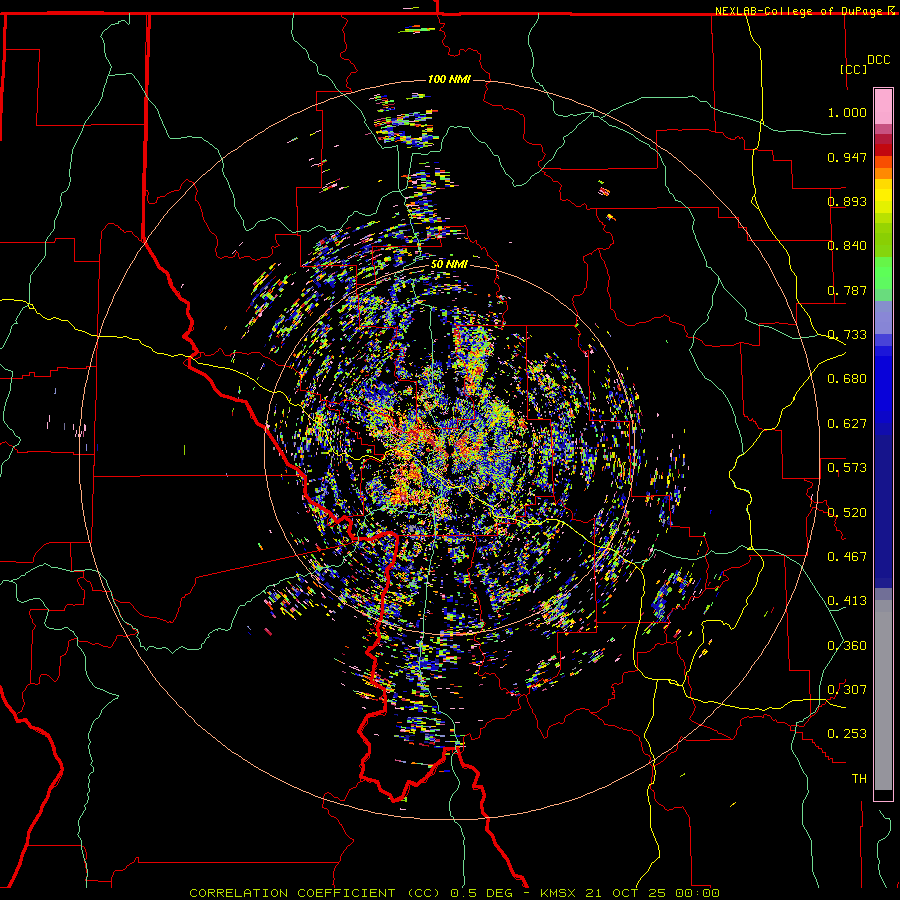The image size is (900, 900).
Task: Click the pink segment of color scale
Action: point(883,107)
